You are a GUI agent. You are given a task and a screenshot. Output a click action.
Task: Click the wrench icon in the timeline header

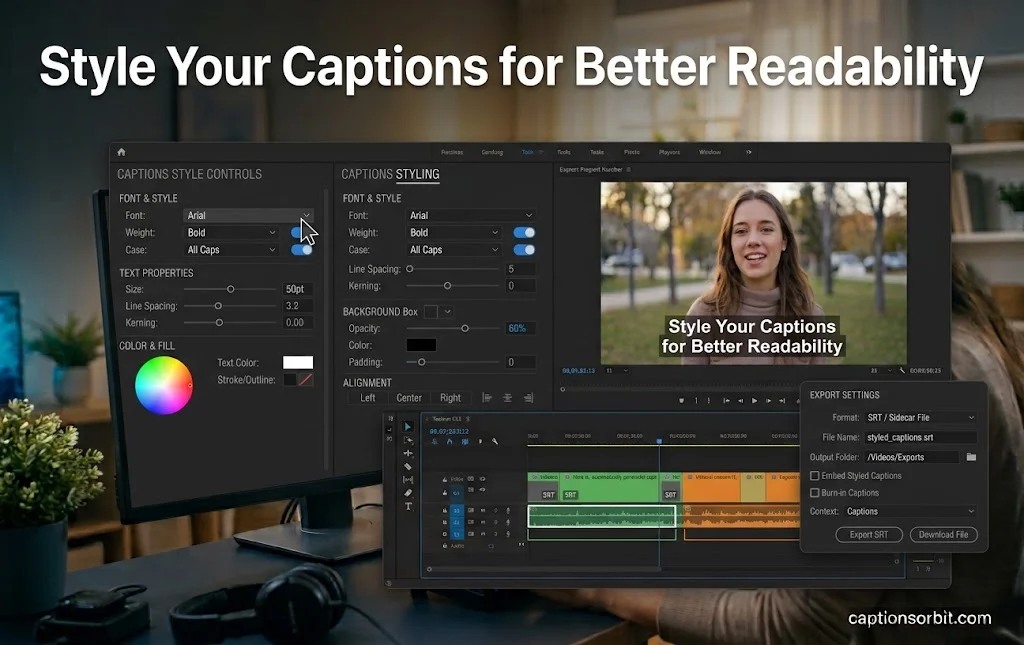coord(495,441)
